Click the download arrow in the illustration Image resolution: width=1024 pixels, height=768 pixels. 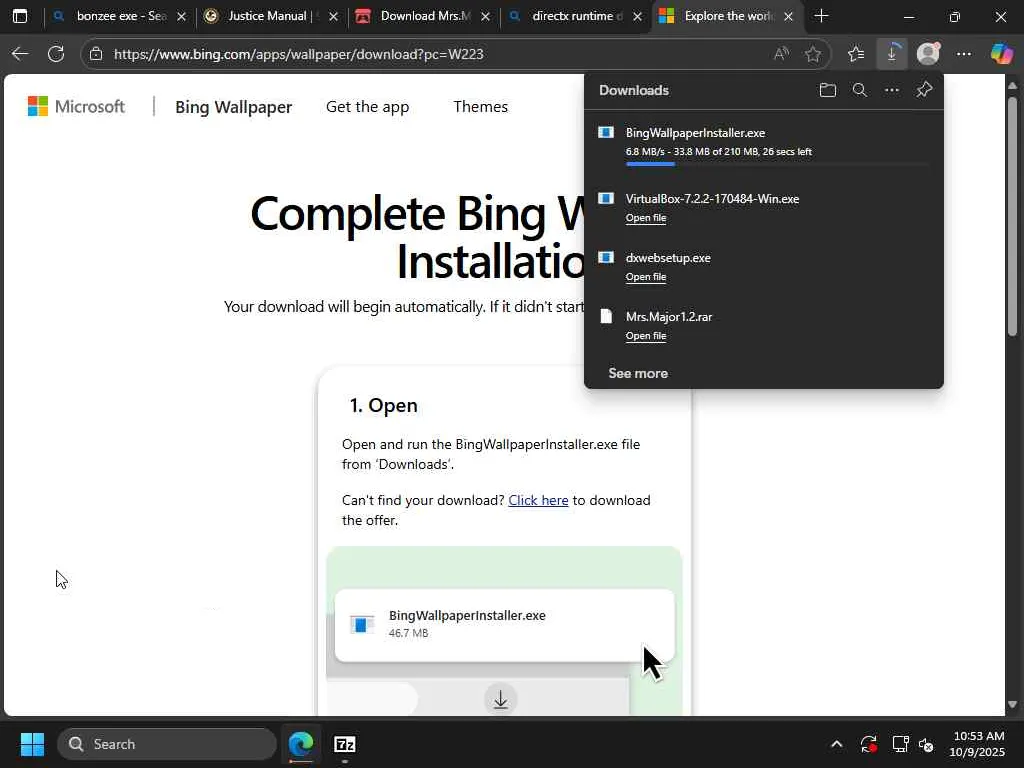click(x=501, y=699)
